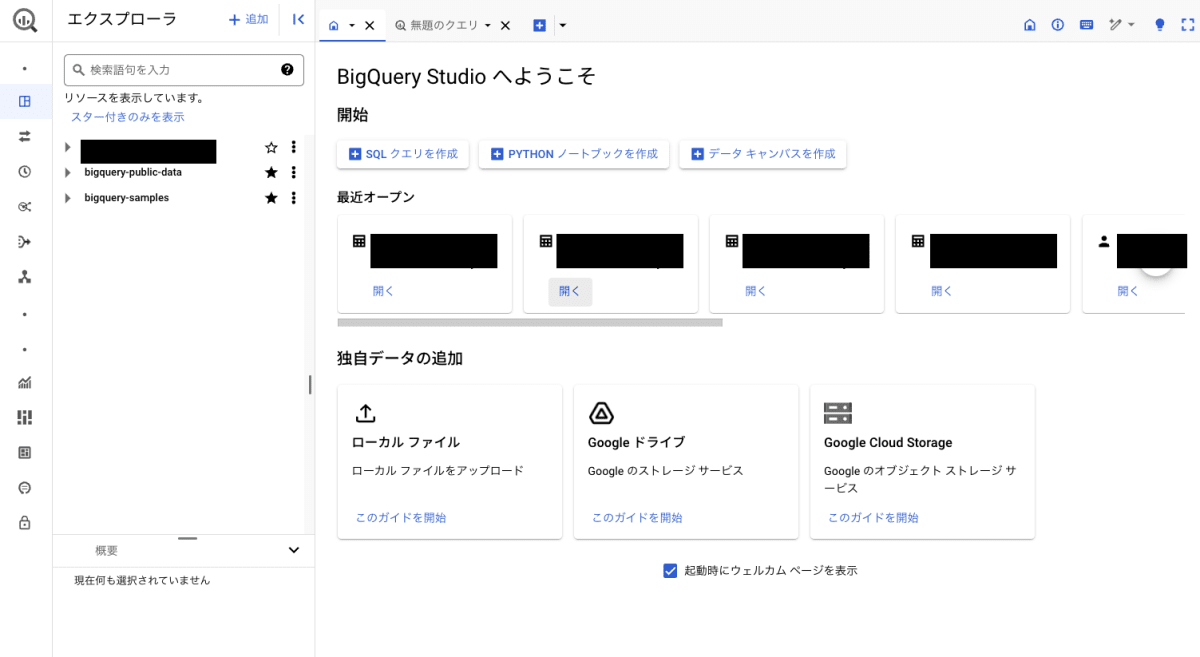Switch to the 無題のクエリ tab
The height and width of the screenshot is (657, 1200).
(436, 26)
